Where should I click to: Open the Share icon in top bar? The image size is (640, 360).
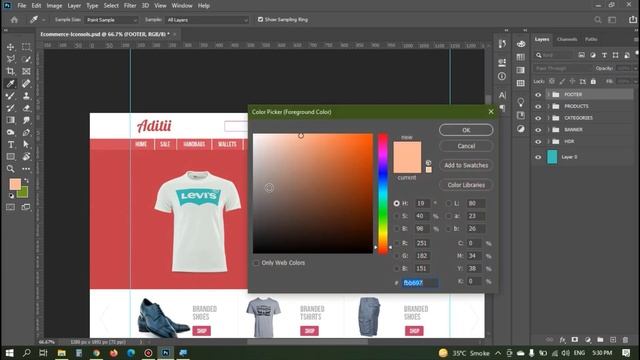pos(632,20)
